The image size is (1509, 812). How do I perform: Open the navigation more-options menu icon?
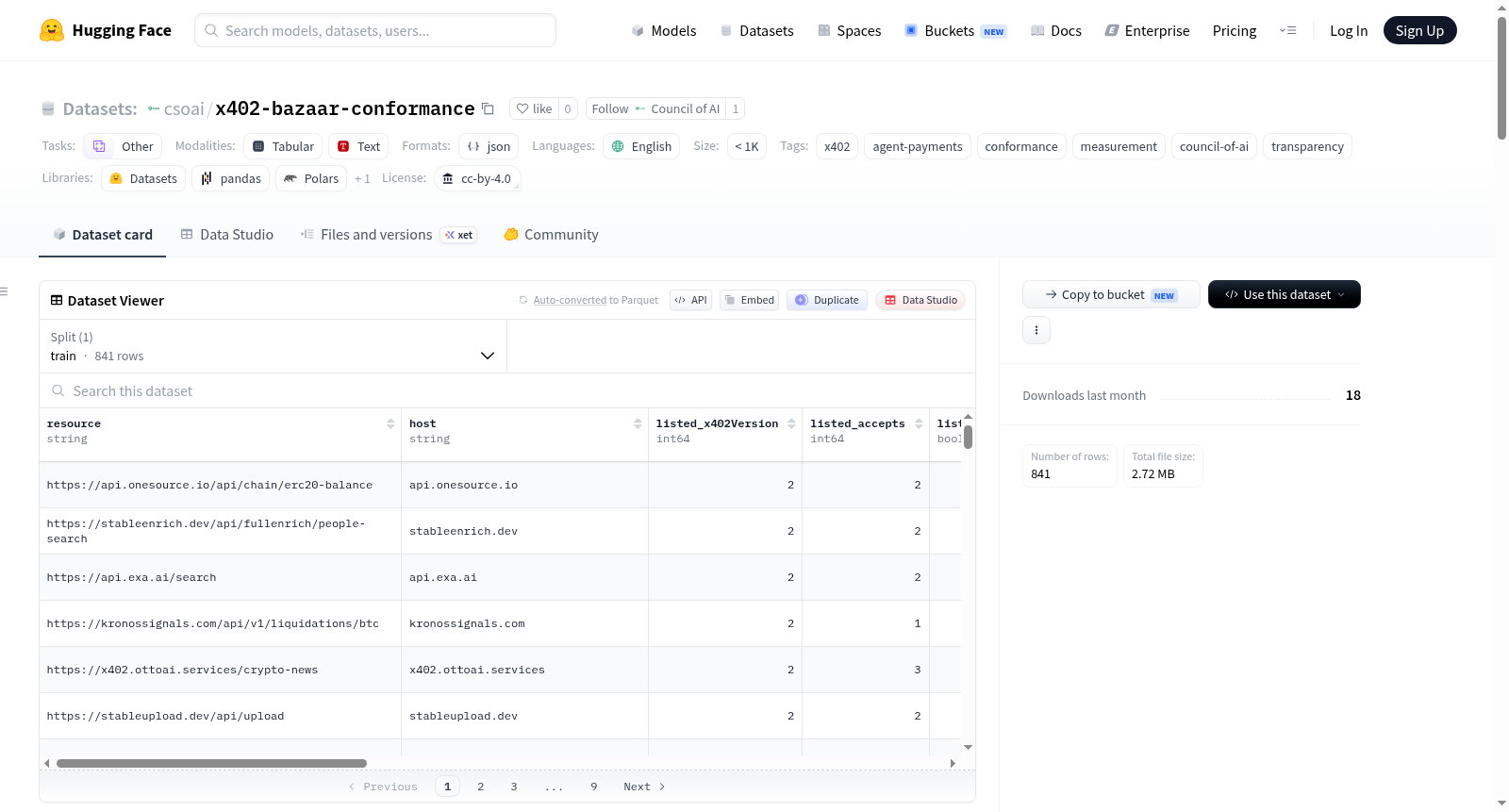[x=1287, y=30]
